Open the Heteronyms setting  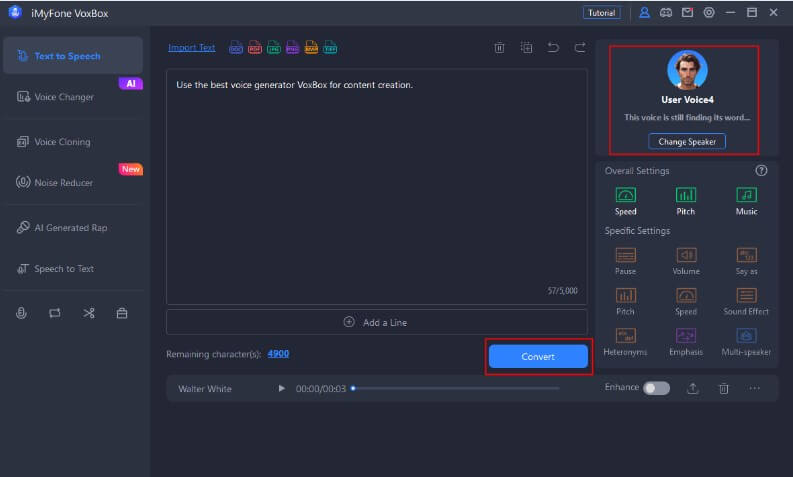pyautogui.click(x=626, y=342)
